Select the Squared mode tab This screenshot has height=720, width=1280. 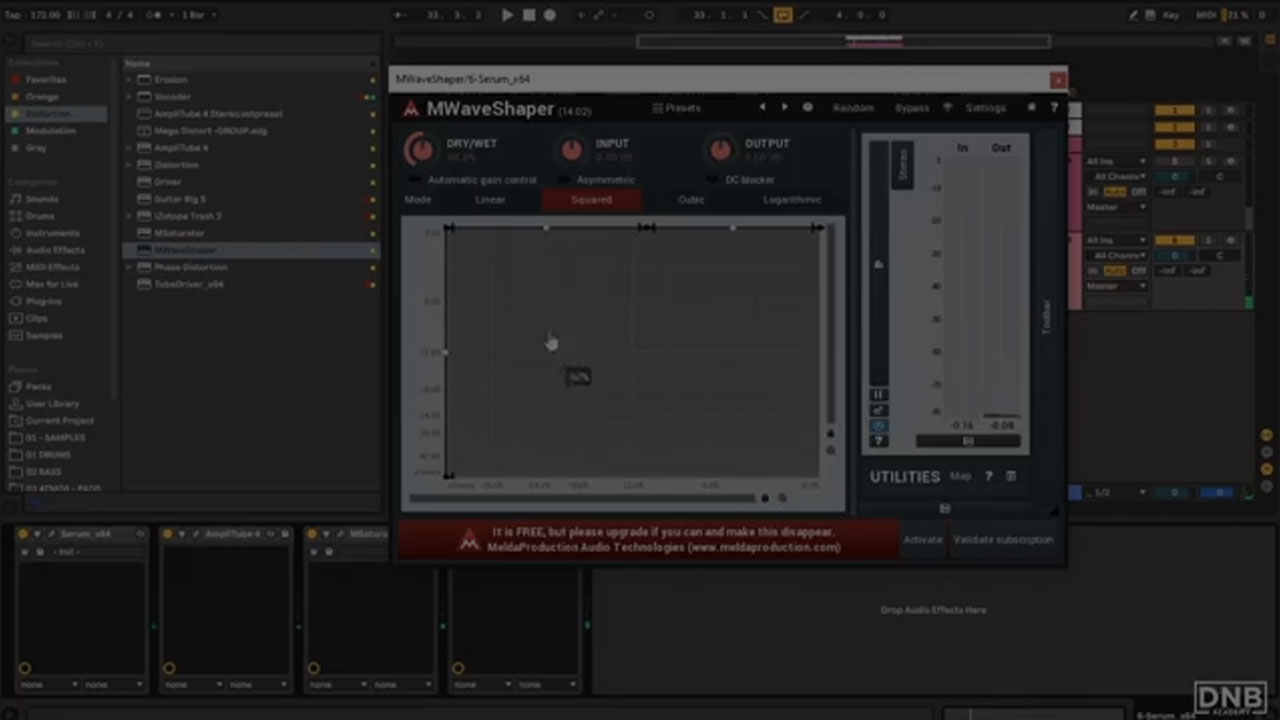591,200
